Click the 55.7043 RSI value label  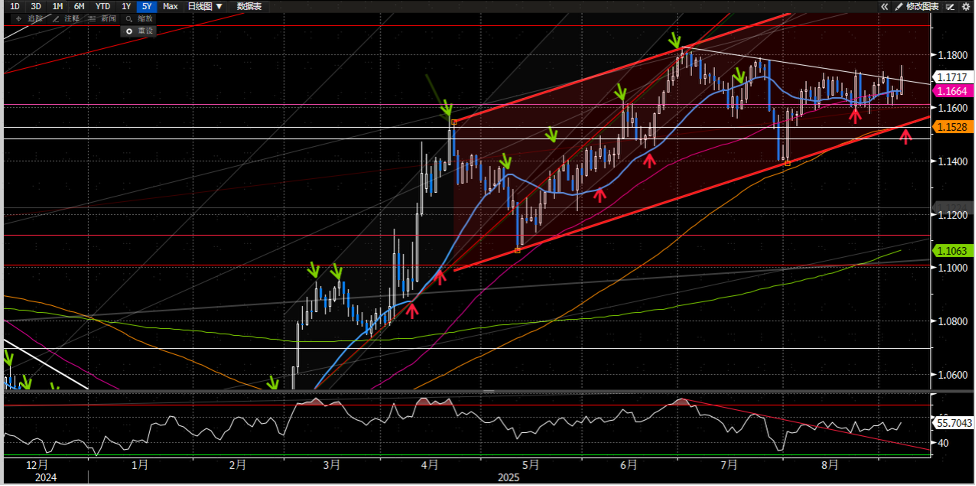[x=954, y=422]
